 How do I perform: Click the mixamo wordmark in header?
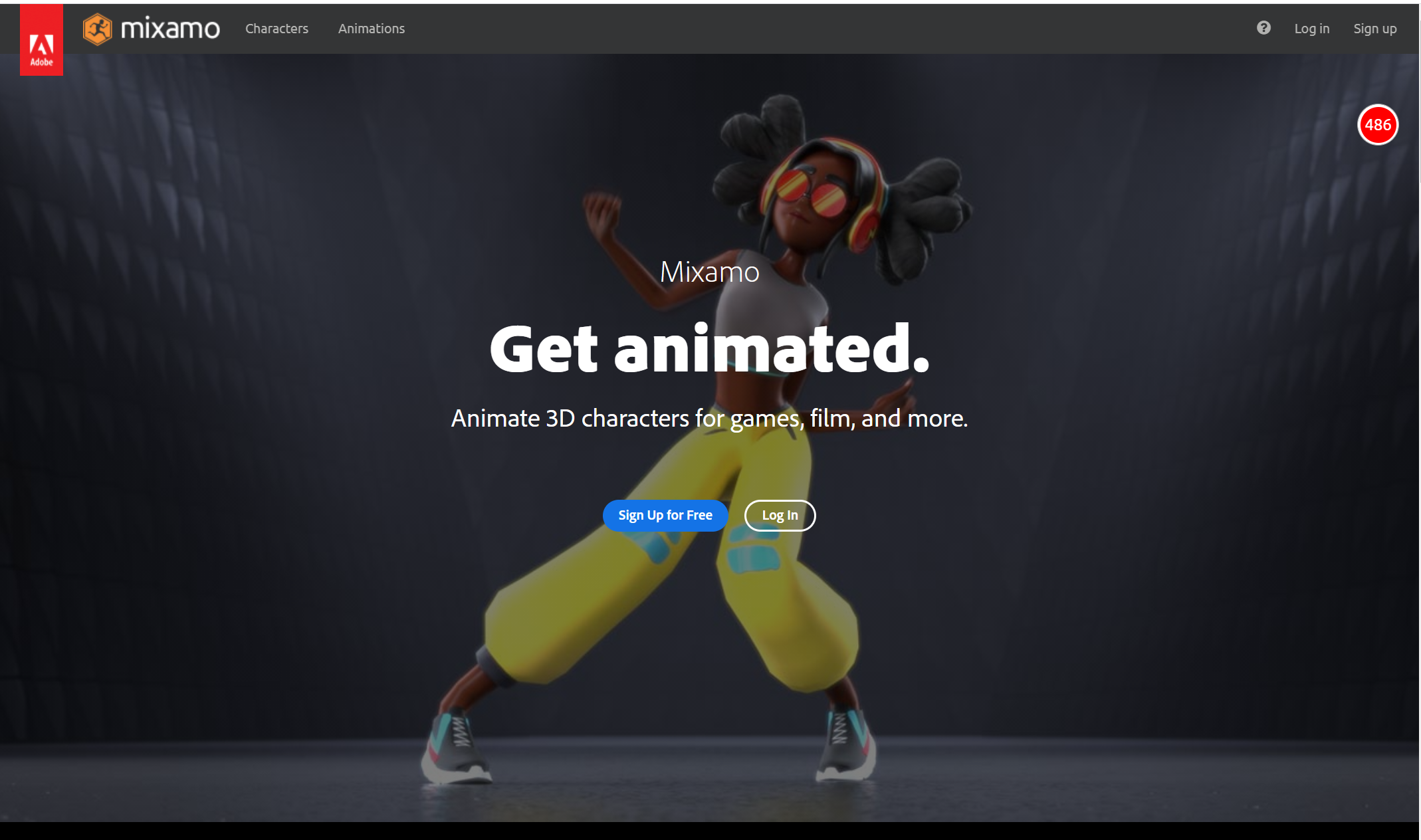170,29
